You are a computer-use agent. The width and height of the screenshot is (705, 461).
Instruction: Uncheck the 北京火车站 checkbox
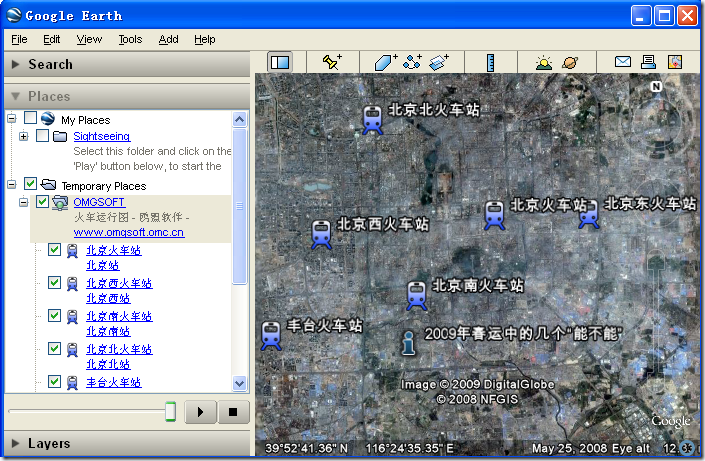(x=54, y=250)
